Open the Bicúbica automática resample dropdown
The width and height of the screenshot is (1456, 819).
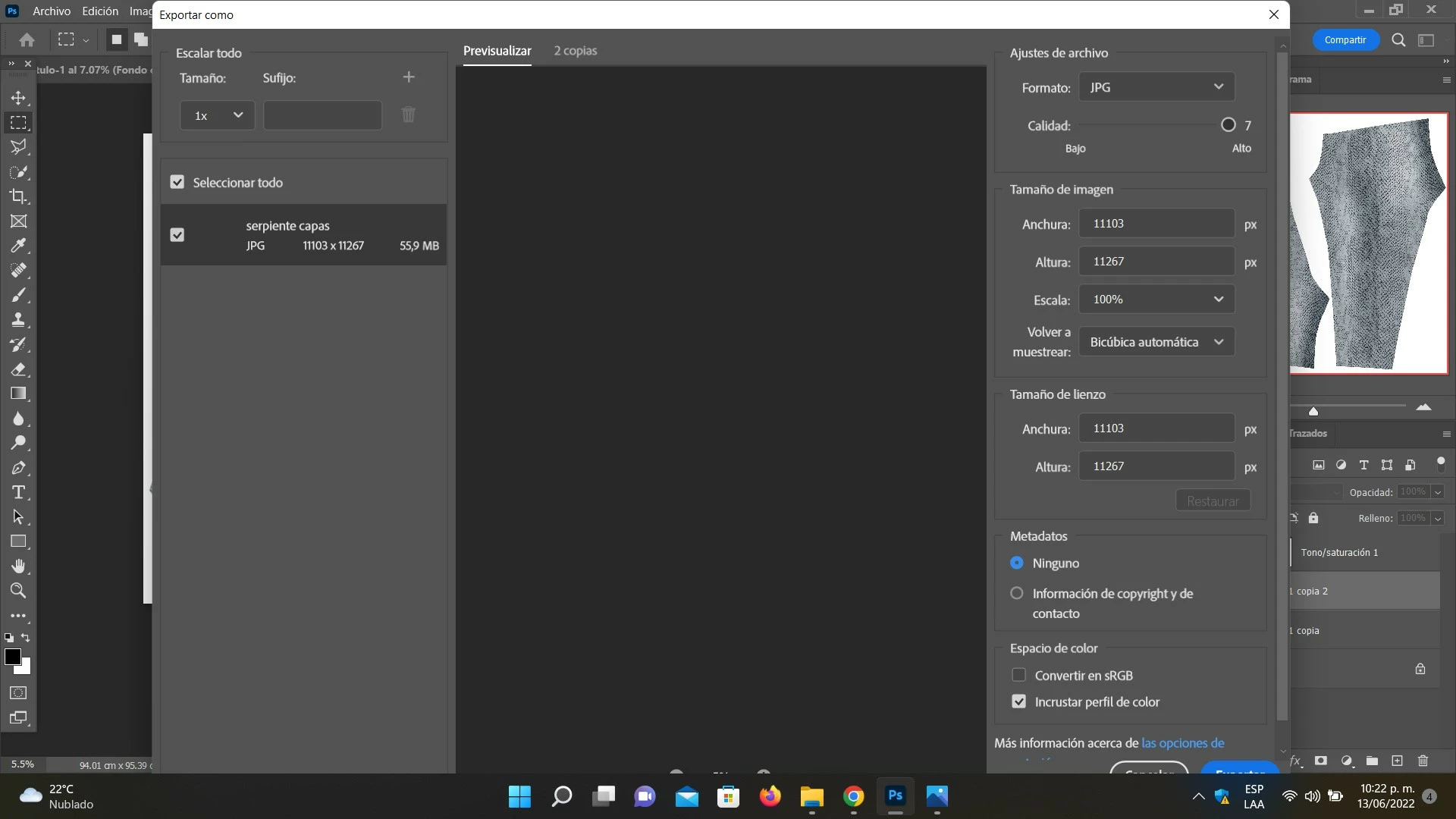[x=1156, y=342]
